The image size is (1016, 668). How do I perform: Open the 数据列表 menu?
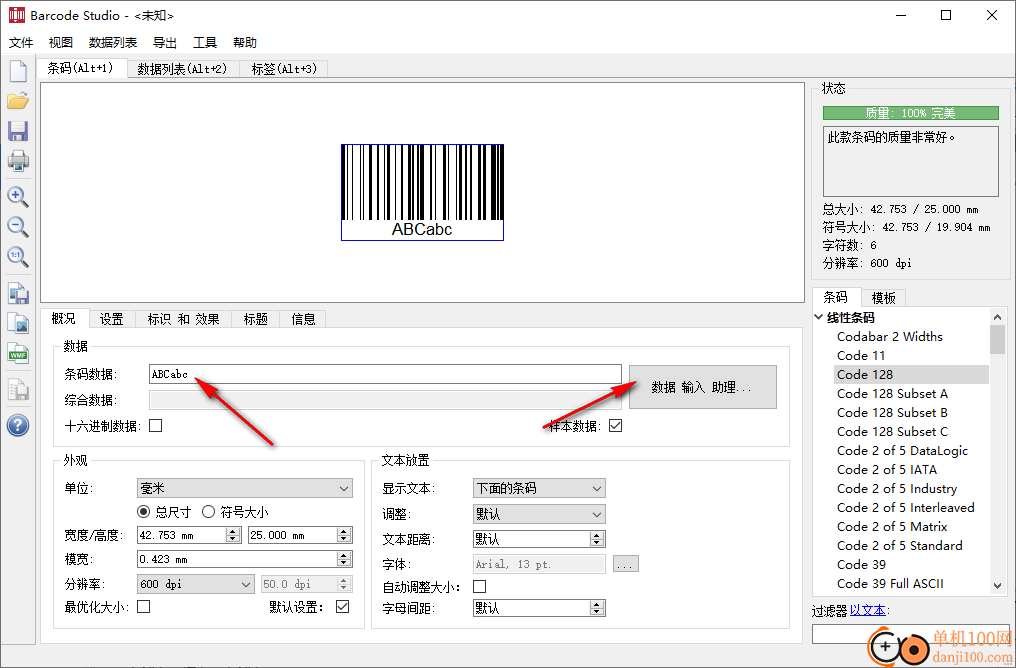coord(113,43)
